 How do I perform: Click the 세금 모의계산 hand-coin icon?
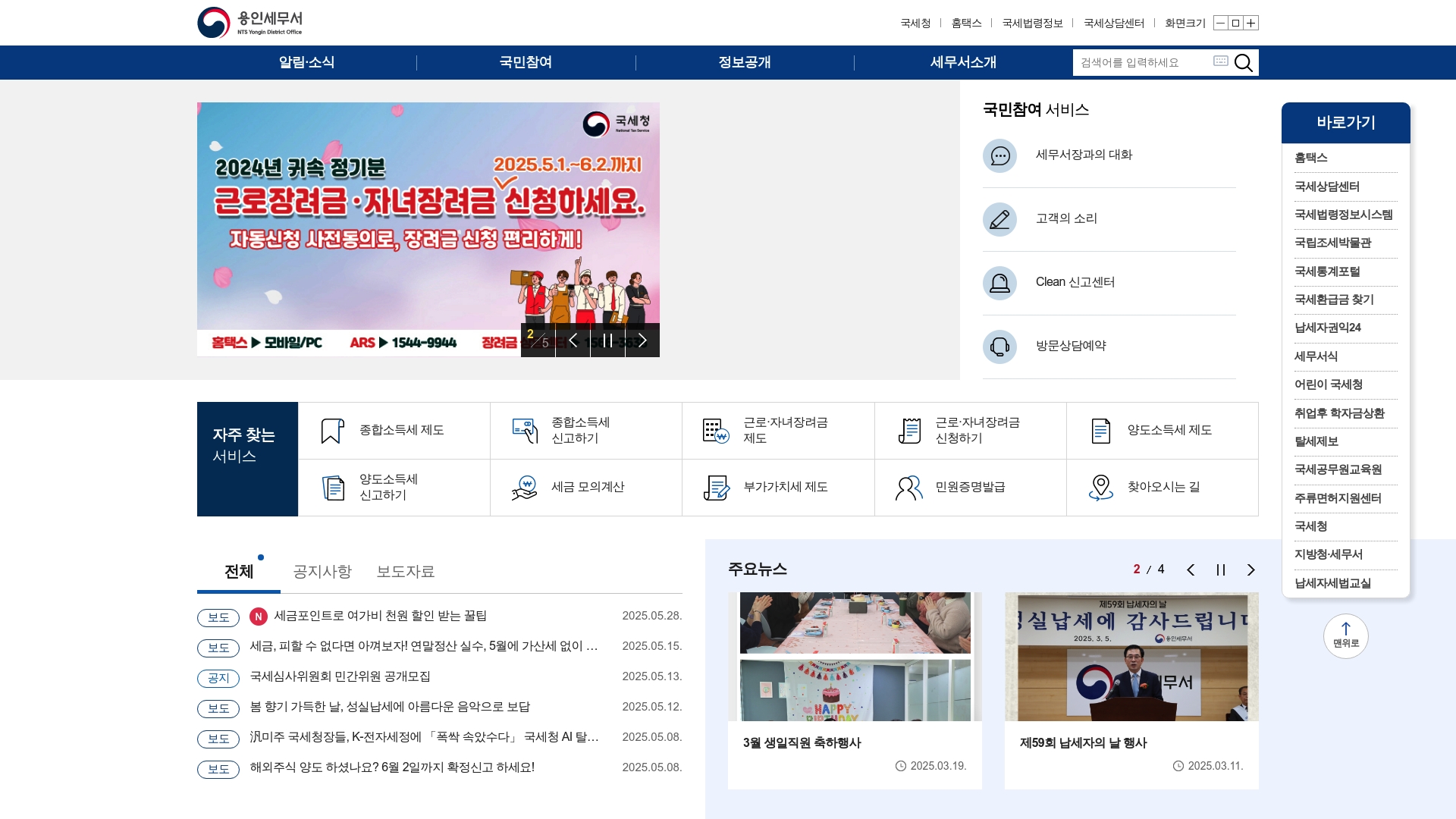525,488
